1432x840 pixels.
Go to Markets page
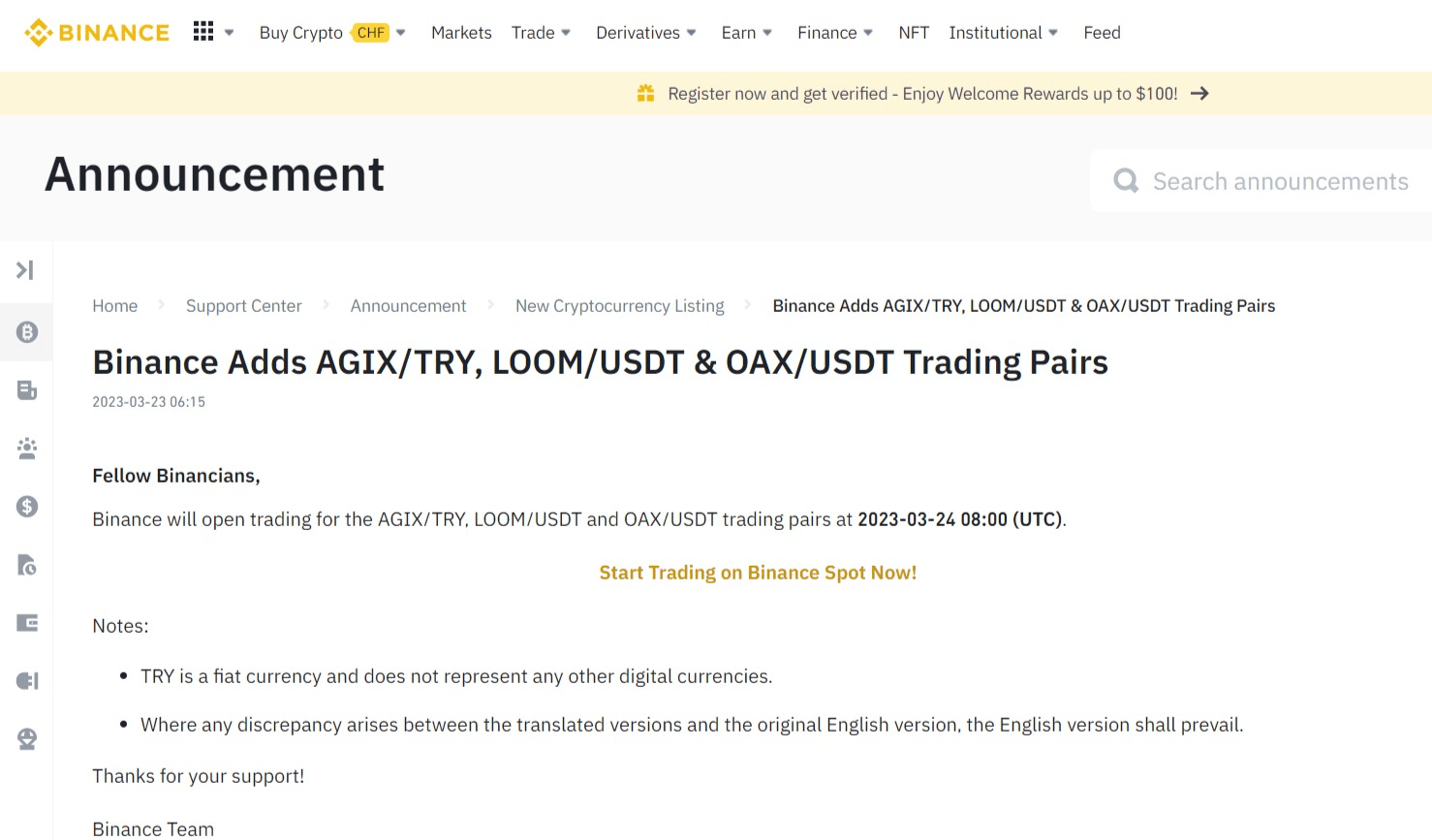461,33
